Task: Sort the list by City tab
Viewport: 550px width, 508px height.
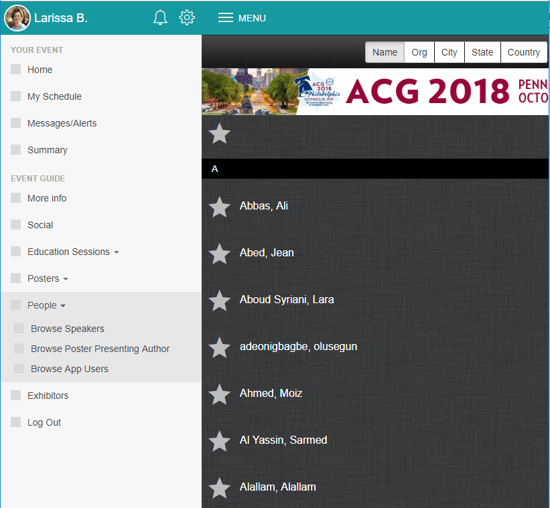Action: click(449, 52)
